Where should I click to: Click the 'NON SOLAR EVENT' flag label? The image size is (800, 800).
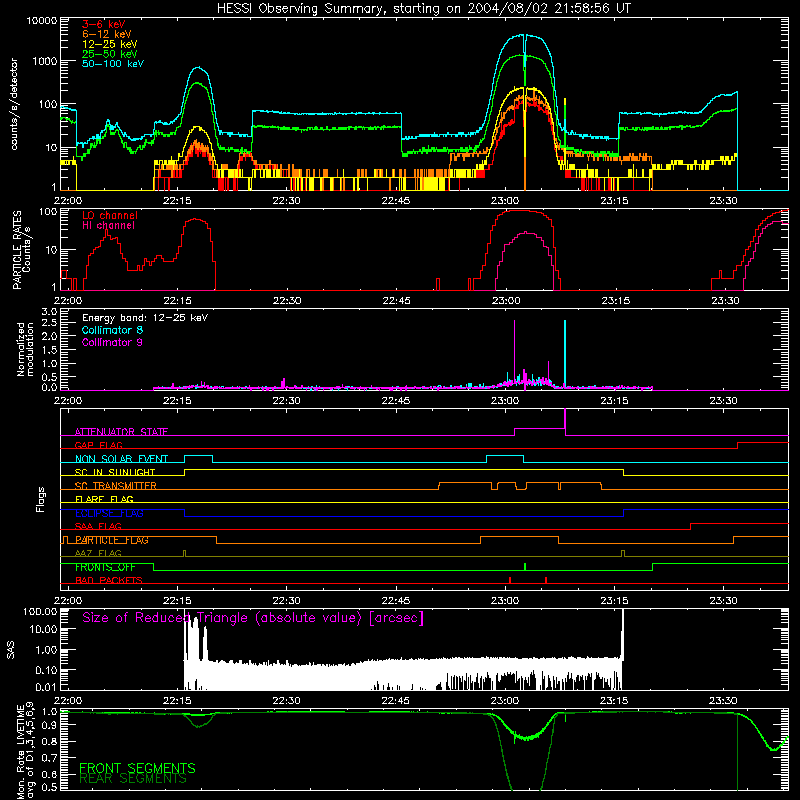point(121,459)
